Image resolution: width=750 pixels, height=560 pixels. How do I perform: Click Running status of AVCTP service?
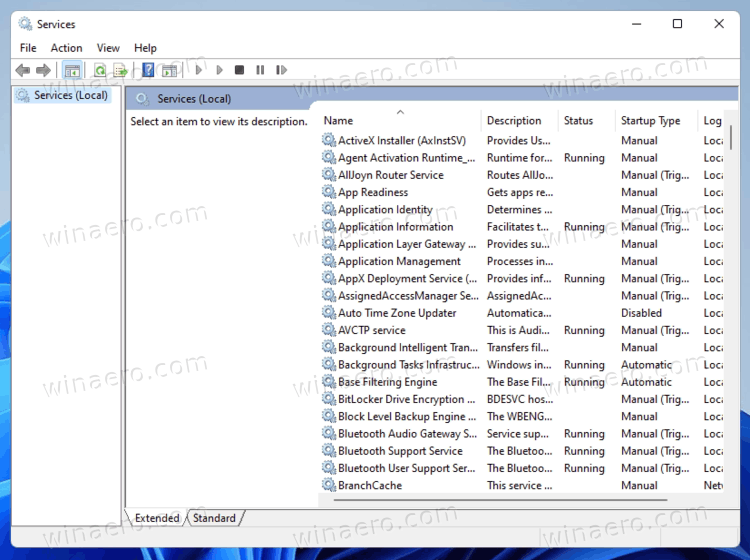[x=584, y=330]
